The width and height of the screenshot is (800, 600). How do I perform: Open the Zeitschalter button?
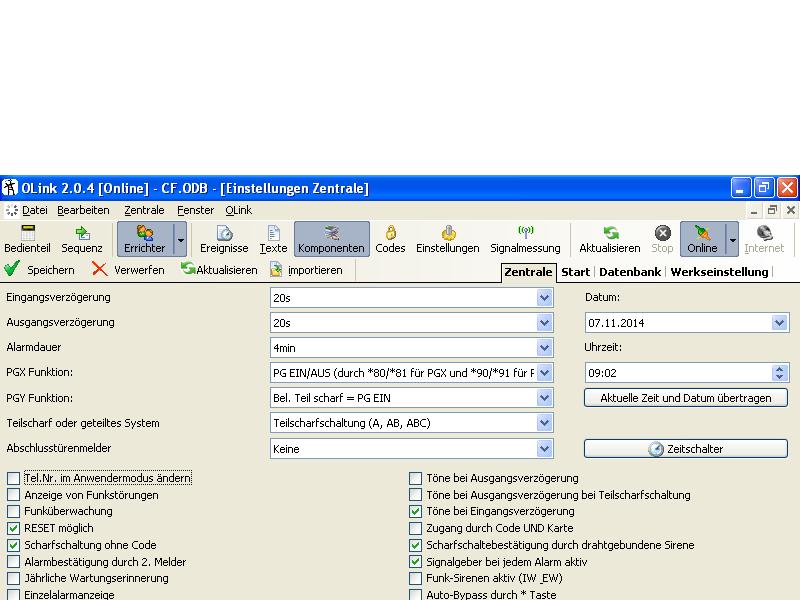point(685,449)
